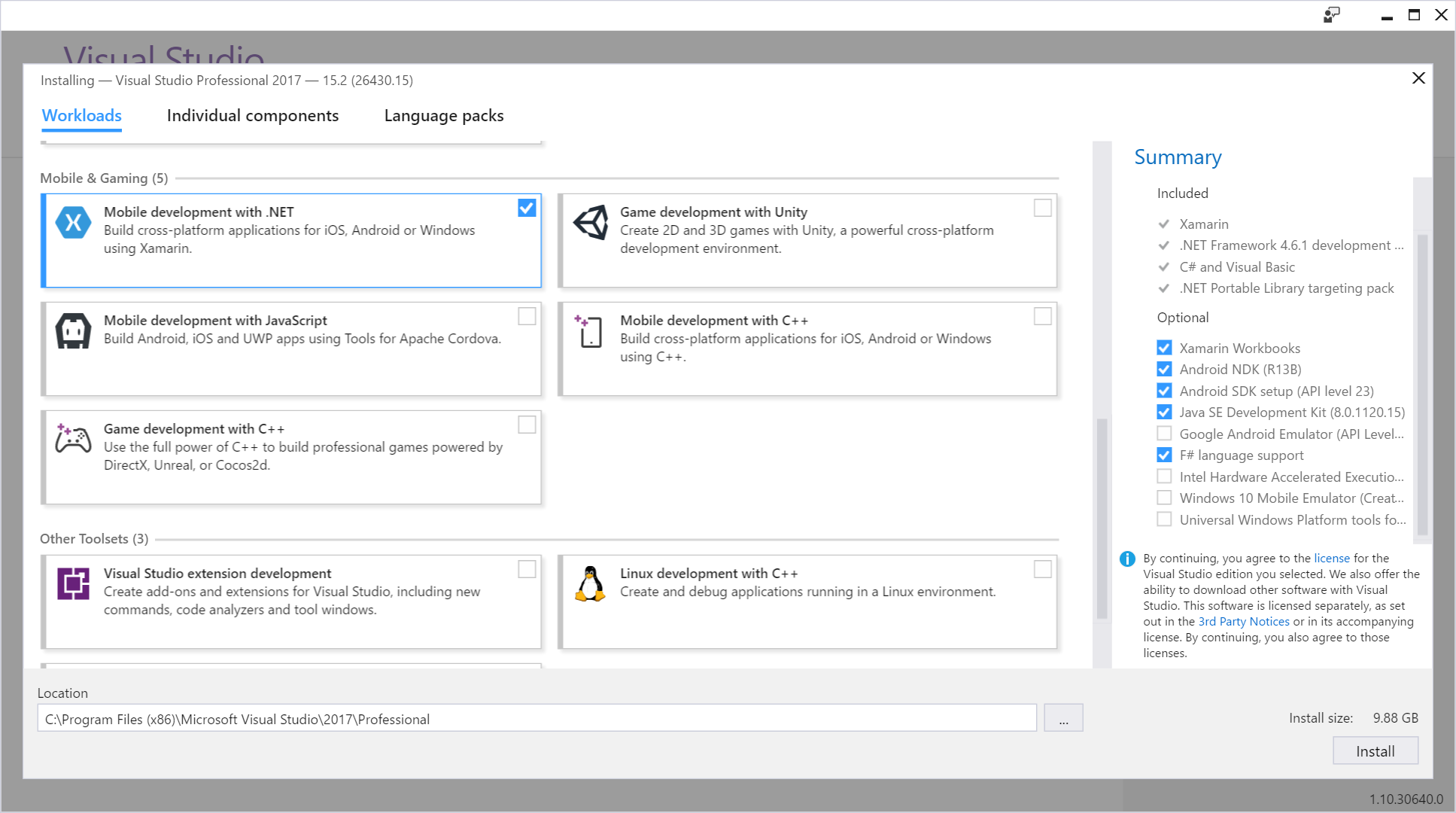The width and height of the screenshot is (1456, 813).
Task: Click the Xamarin included item
Action: point(1204,224)
